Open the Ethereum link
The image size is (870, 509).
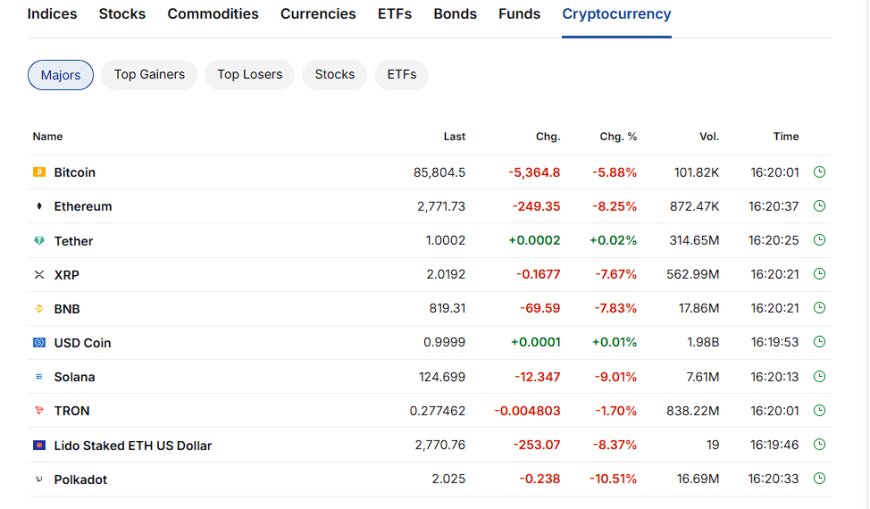(83, 206)
